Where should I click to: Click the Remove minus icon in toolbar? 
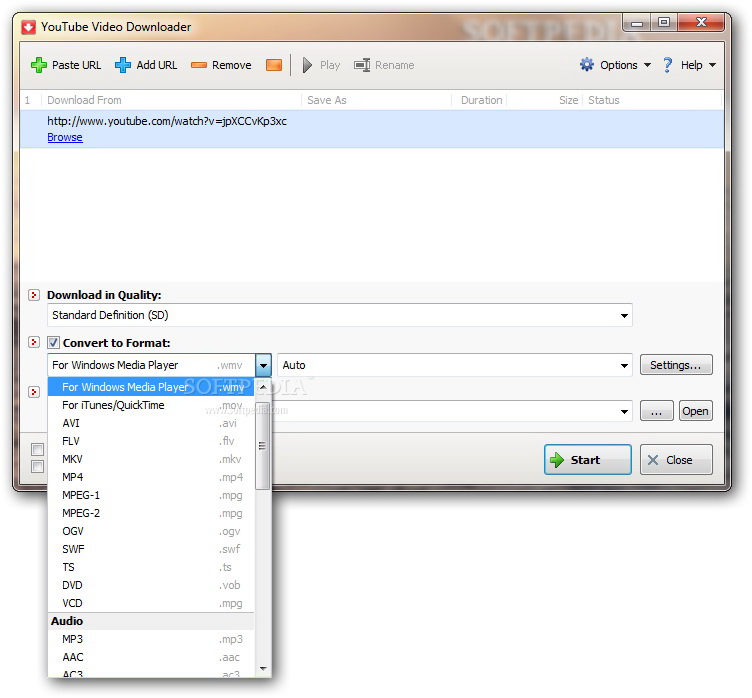tap(199, 65)
